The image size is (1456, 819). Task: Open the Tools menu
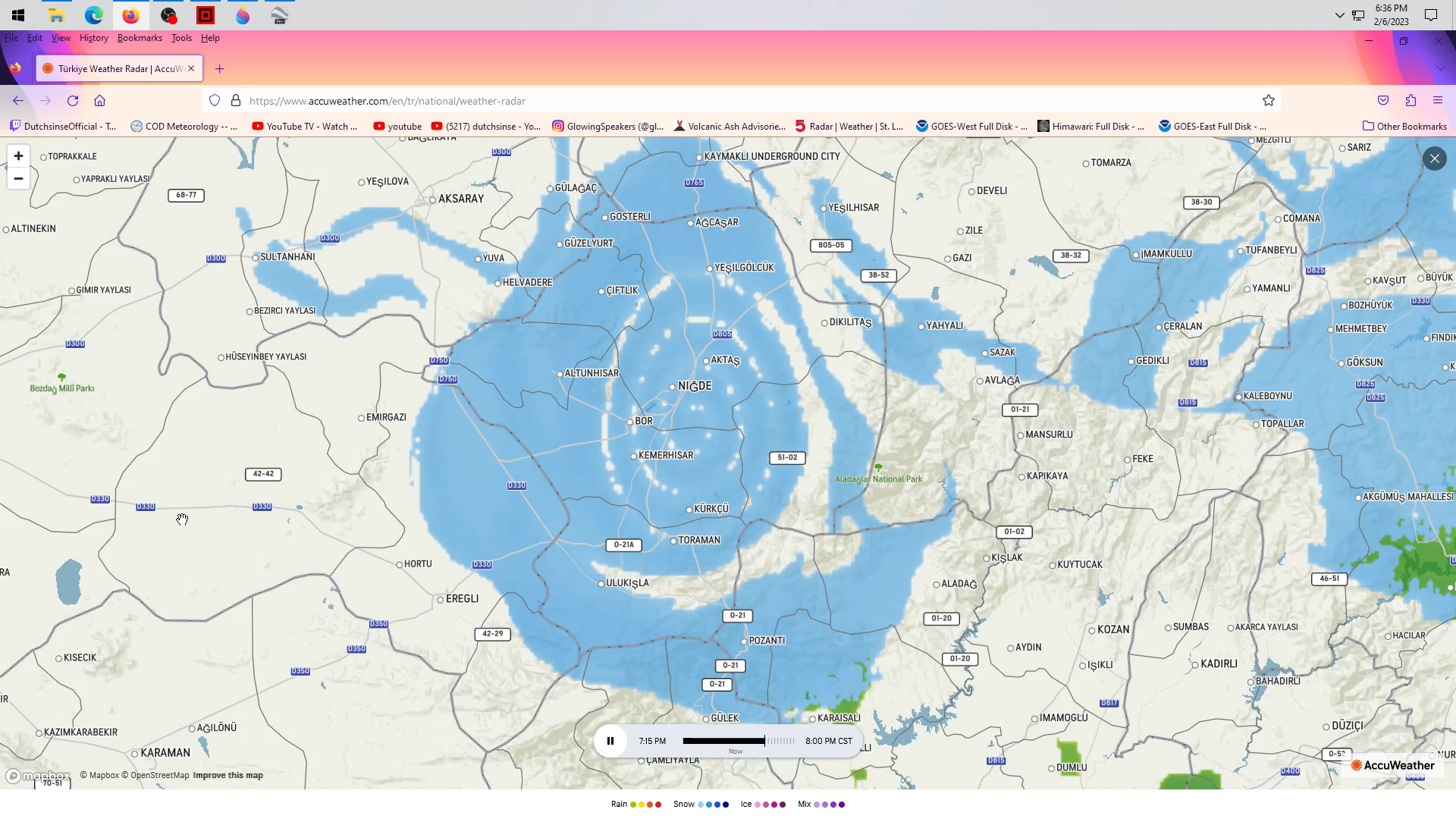181,38
